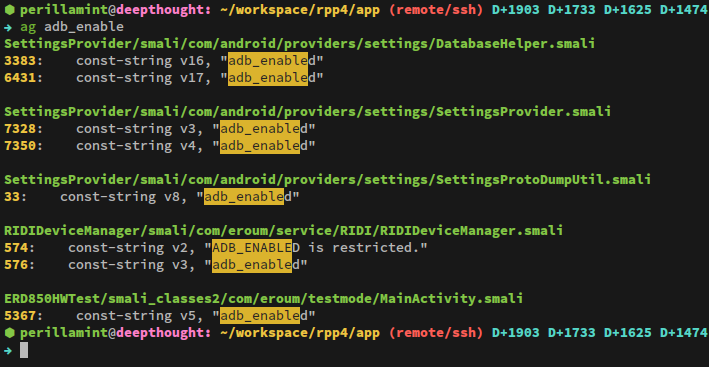Select highlighted match on the const-string v5 line
The image size is (709, 367).
pos(260,315)
